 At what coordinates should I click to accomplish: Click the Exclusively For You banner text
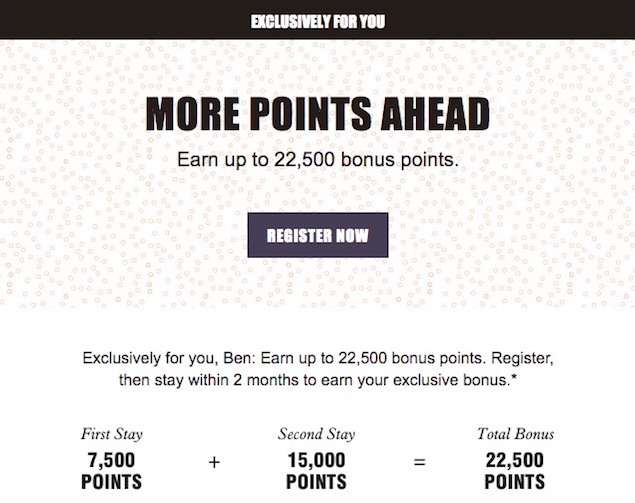pos(318,21)
